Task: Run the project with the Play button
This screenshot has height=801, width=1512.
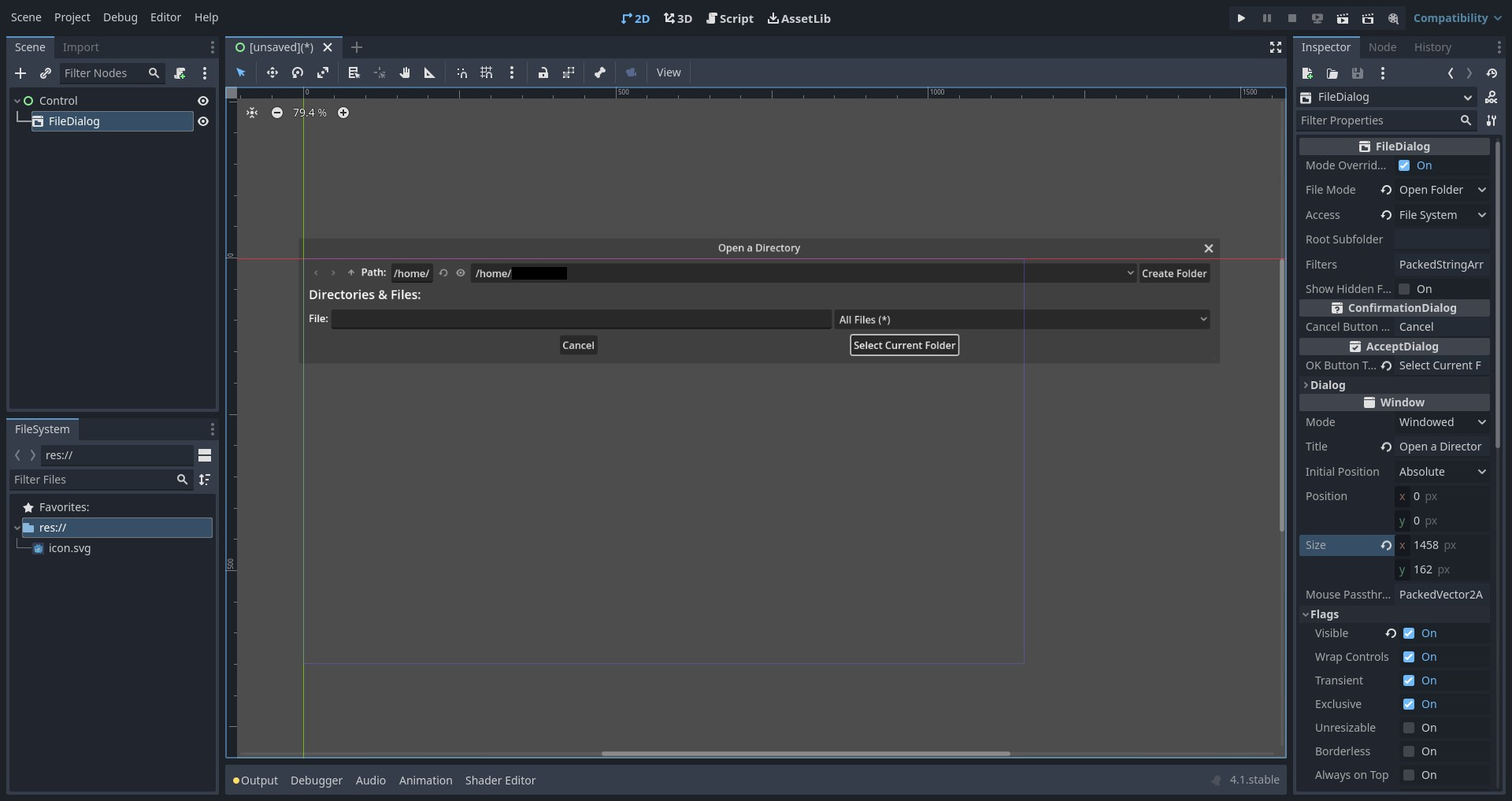Action: 1241,18
